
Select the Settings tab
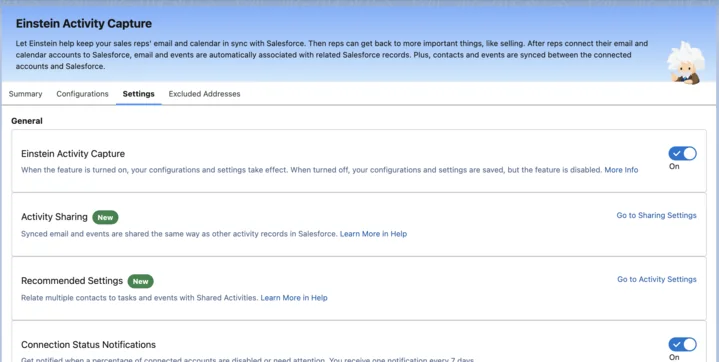pyautogui.click(x=138, y=94)
